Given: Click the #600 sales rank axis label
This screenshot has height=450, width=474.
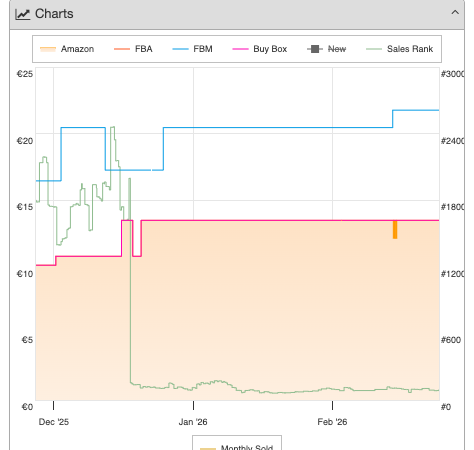Looking at the screenshot, I should point(451,340).
